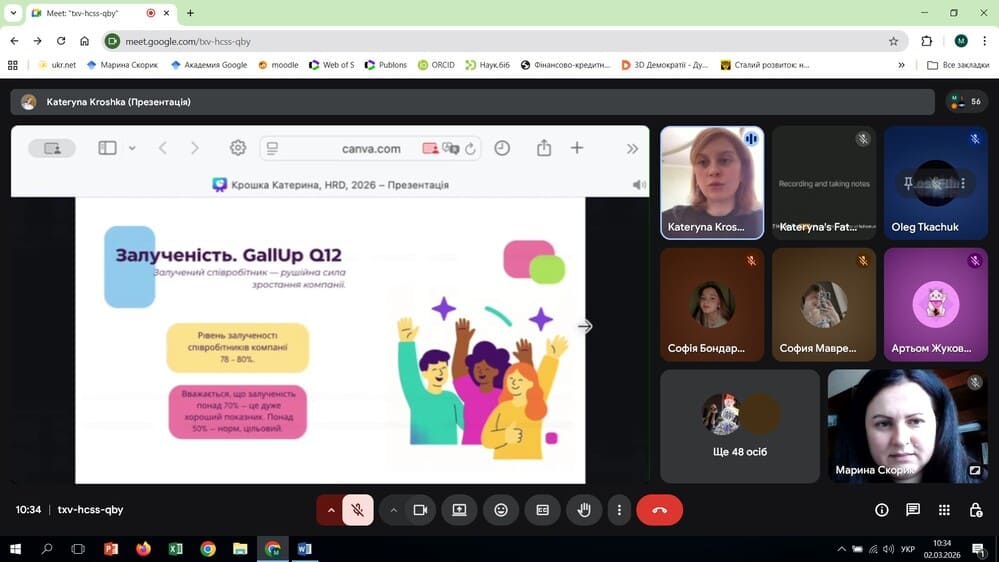Open more options three-dot menu

coord(620,510)
